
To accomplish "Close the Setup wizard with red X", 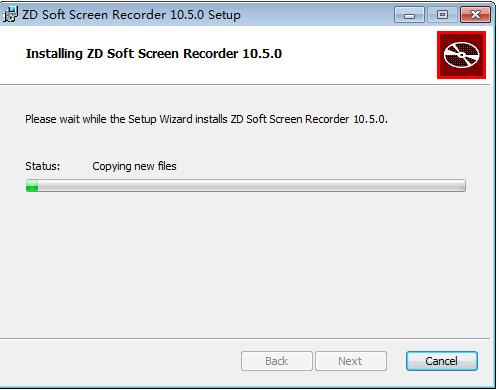I will pos(475,15).
